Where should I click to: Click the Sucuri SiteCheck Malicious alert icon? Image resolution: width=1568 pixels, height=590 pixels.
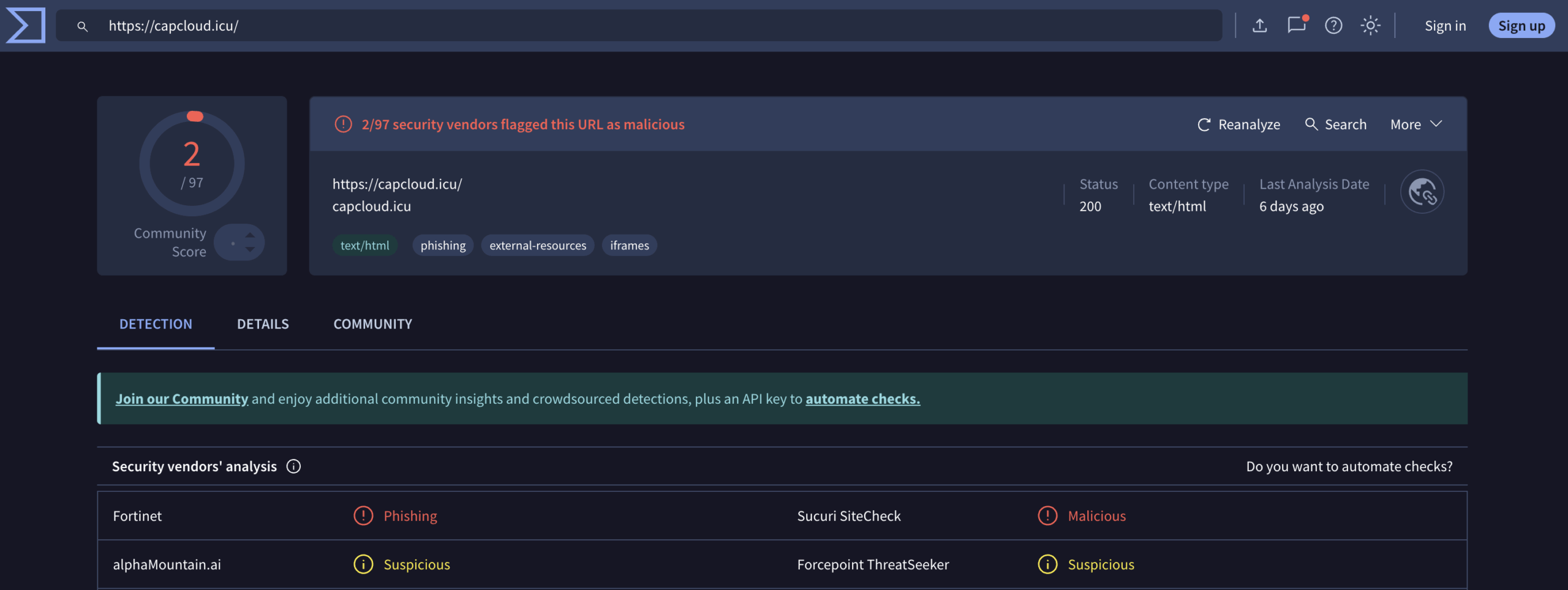coord(1047,516)
